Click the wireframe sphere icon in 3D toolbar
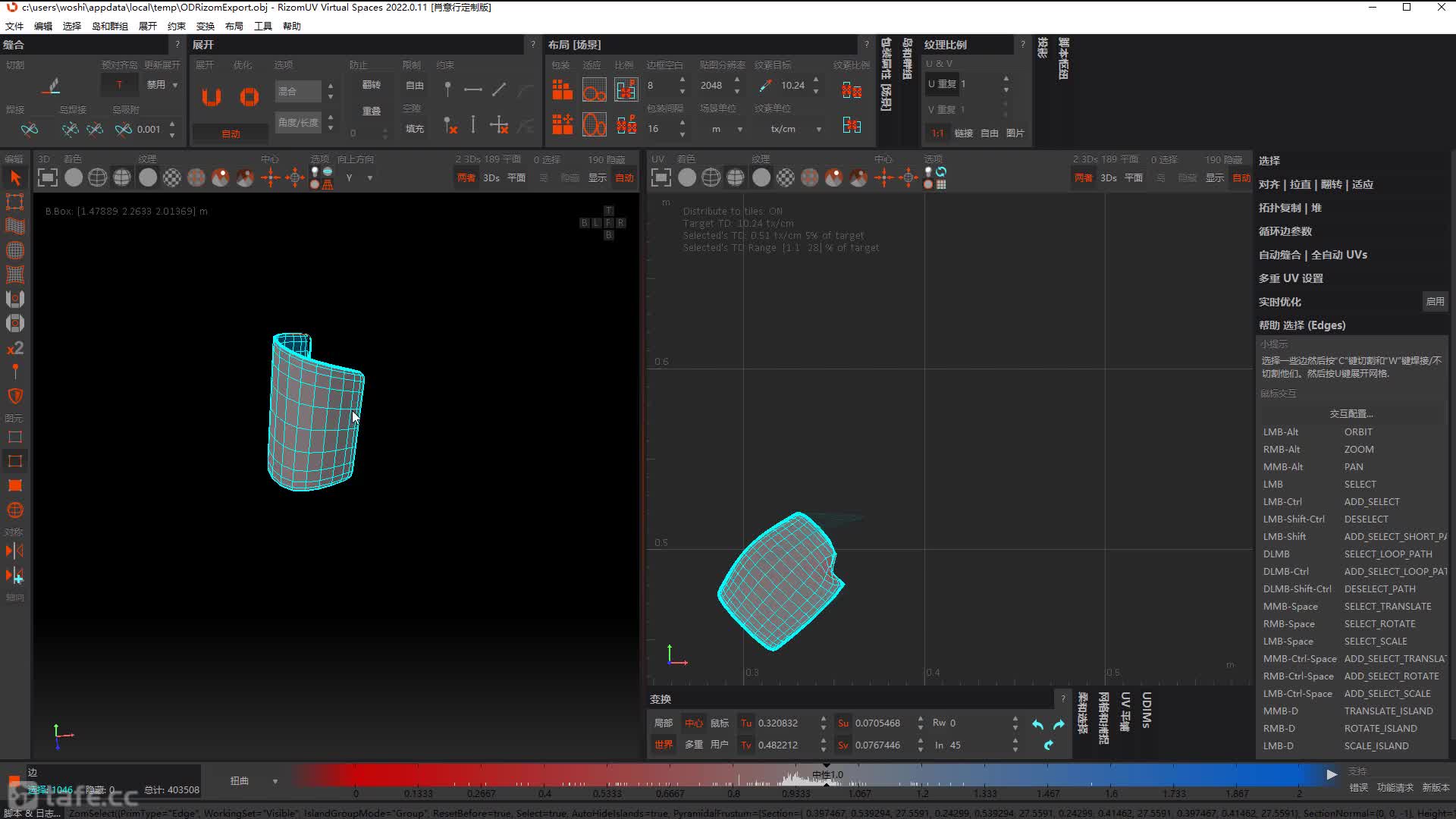The image size is (1456, 819). coord(98,177)
